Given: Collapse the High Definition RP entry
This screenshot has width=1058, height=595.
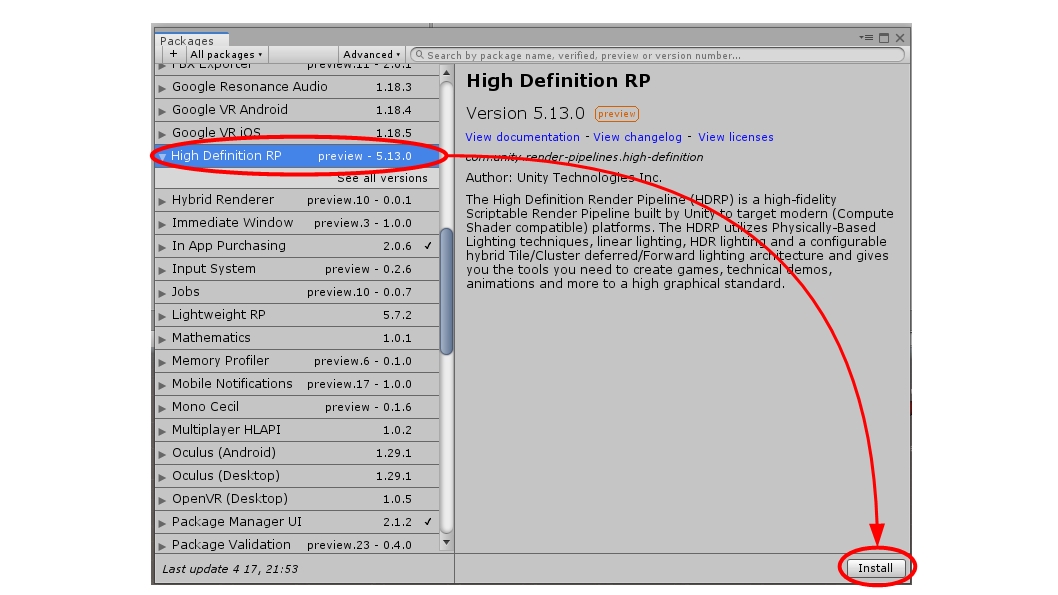Looking at the screenshot, I should coord(162,157).
